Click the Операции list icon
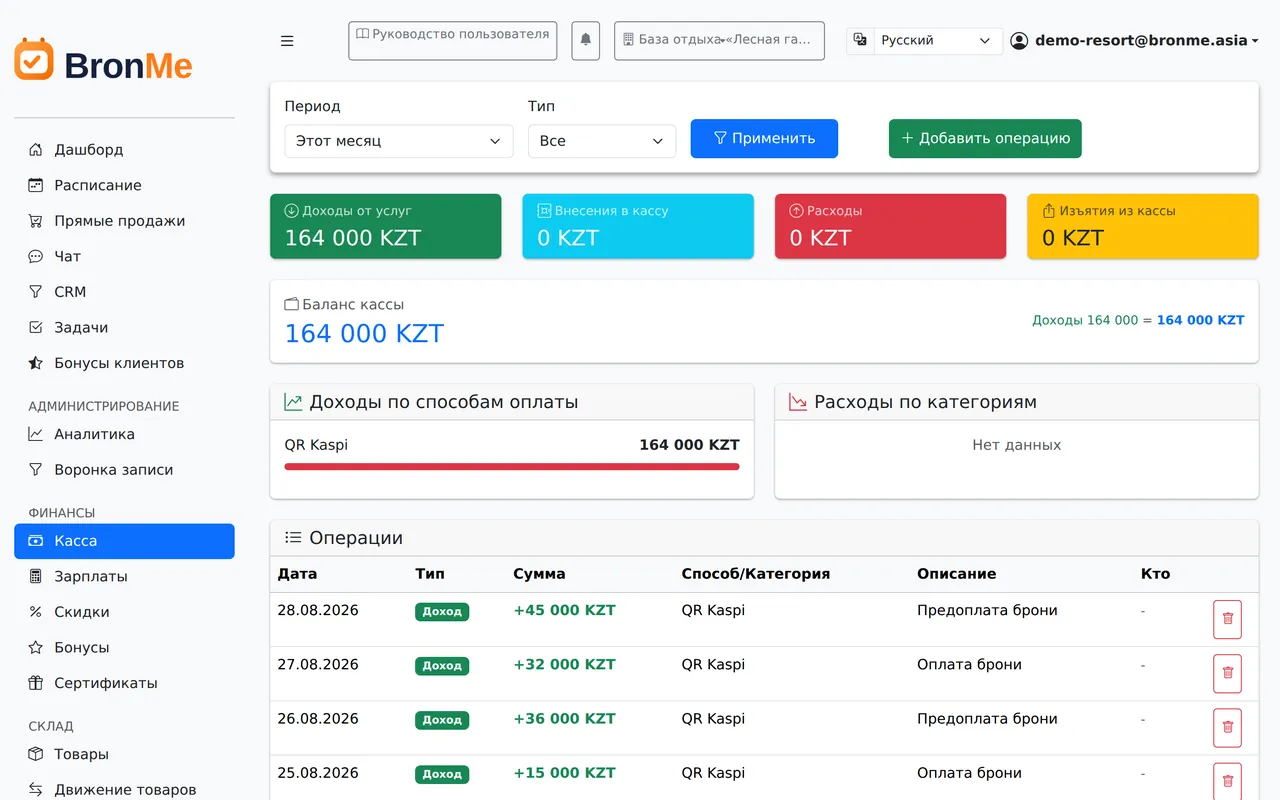 (293, 538)
